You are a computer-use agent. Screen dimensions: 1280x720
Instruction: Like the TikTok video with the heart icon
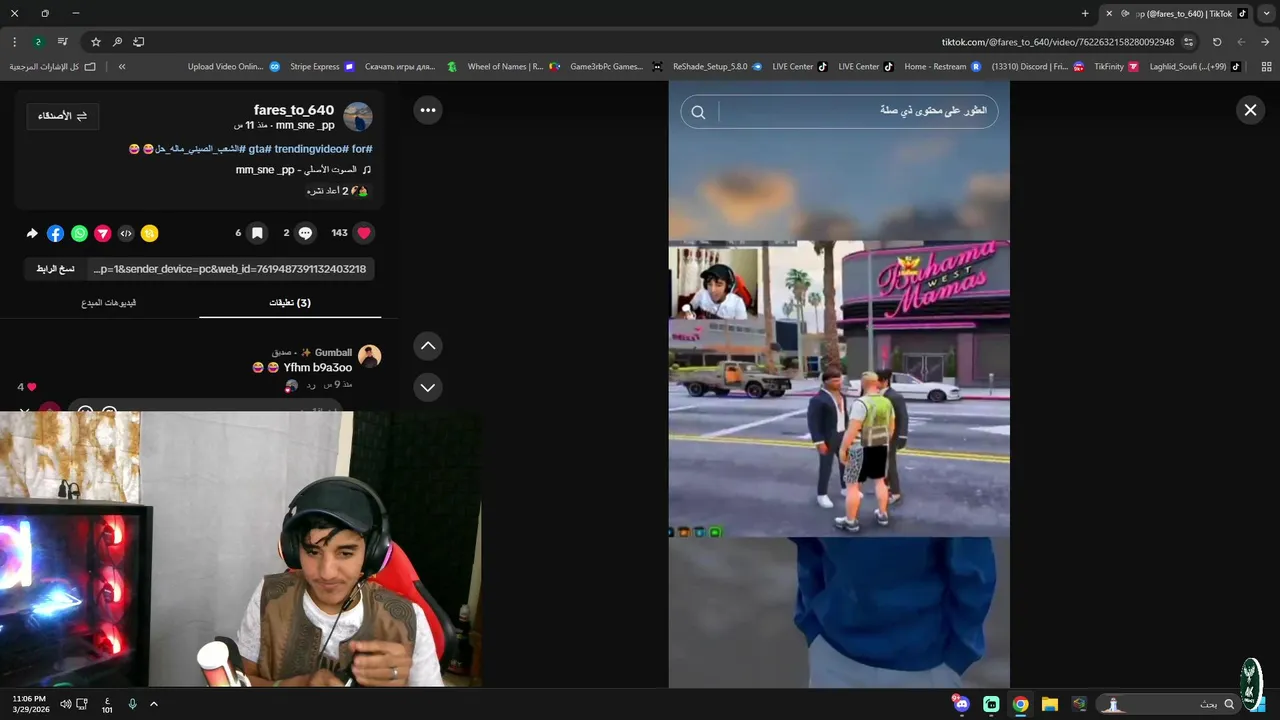tap(364, 233)
